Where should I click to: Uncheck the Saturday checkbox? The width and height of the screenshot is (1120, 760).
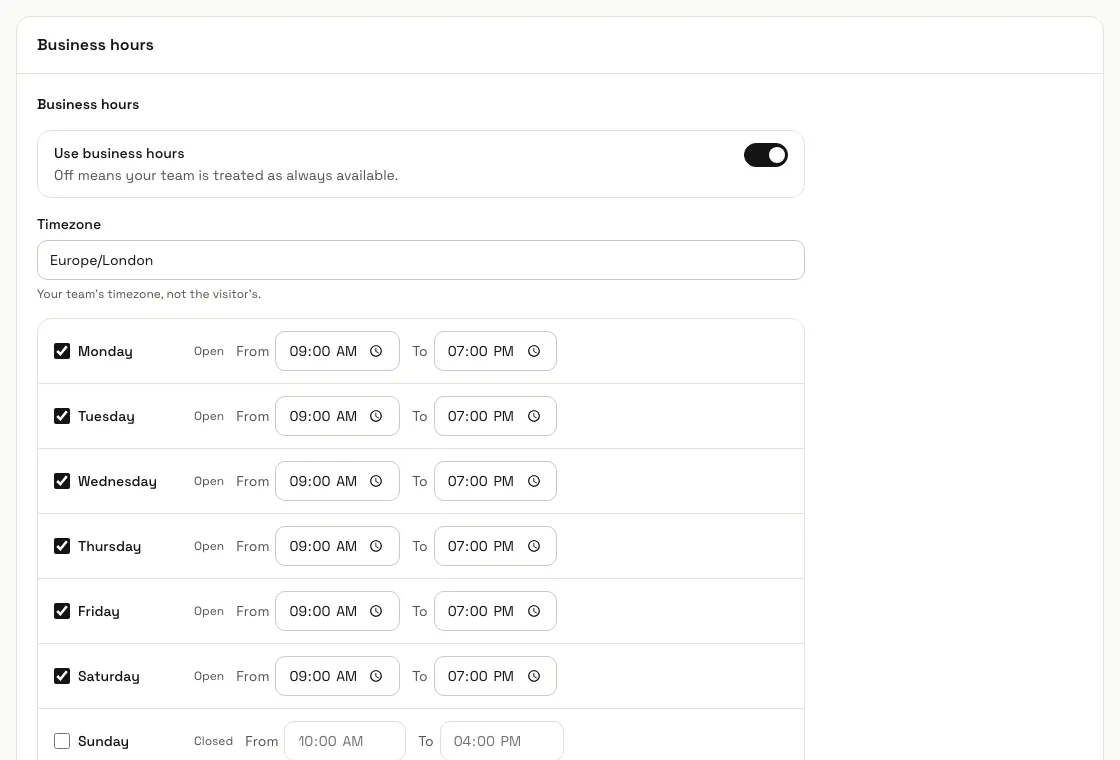pos(62,676)
